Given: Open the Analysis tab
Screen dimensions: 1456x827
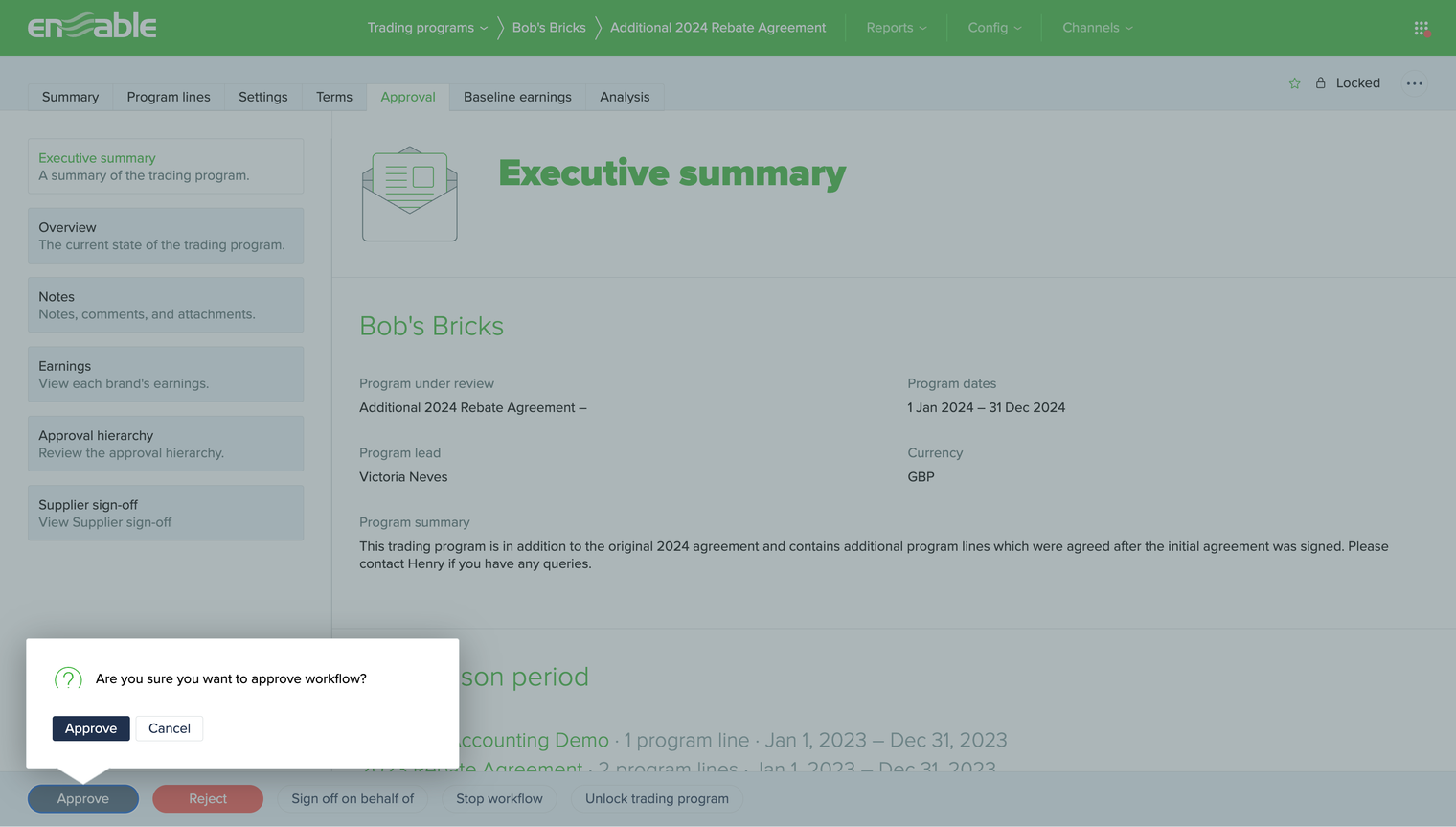Looking at the screenshot, I should tap(625, 97).
